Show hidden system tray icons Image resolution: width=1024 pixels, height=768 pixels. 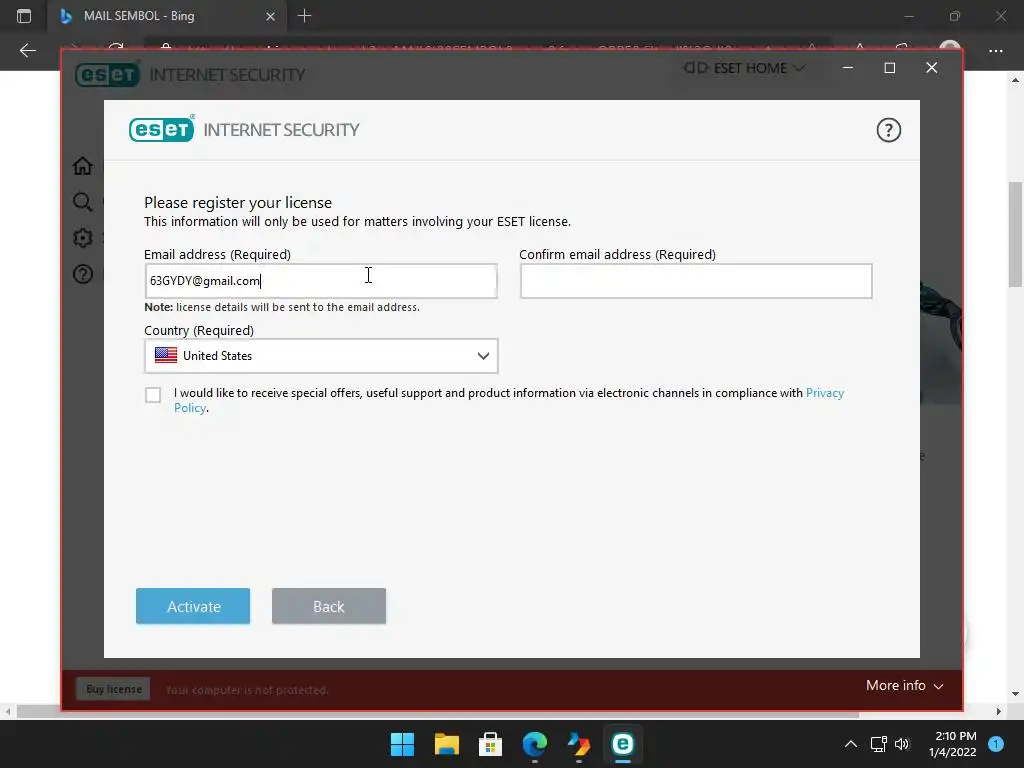[x=850, y=744]
